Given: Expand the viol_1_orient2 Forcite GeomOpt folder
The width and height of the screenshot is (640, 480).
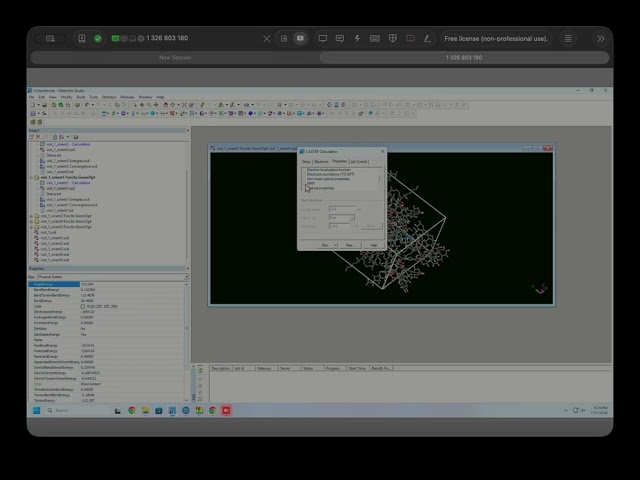Looking at the screenshot, I should coord(31,216).
